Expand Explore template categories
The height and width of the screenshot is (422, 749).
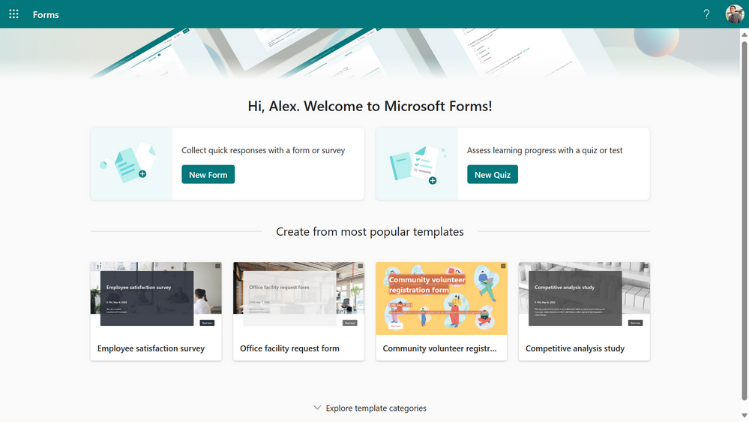370,408
